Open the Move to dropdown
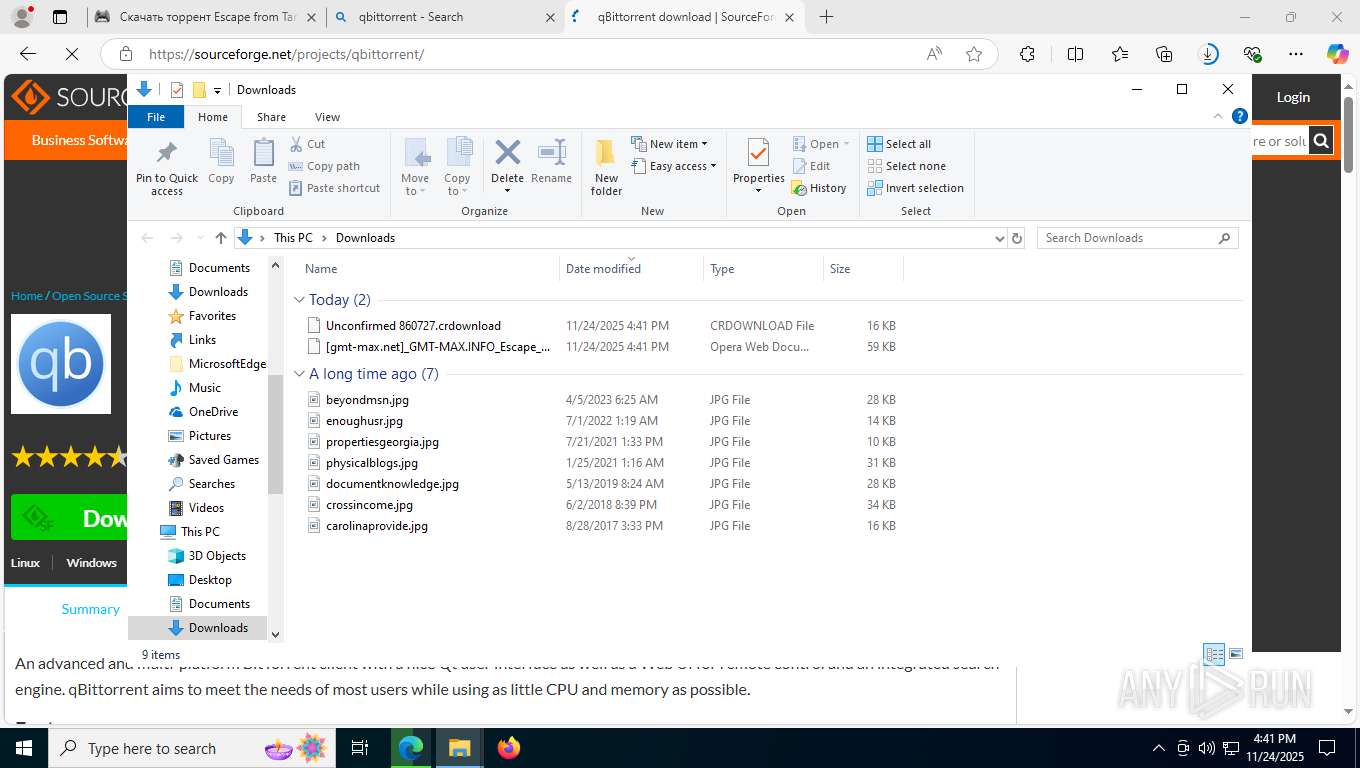This screenshot has height=768, width=1360. coord(416,166)
